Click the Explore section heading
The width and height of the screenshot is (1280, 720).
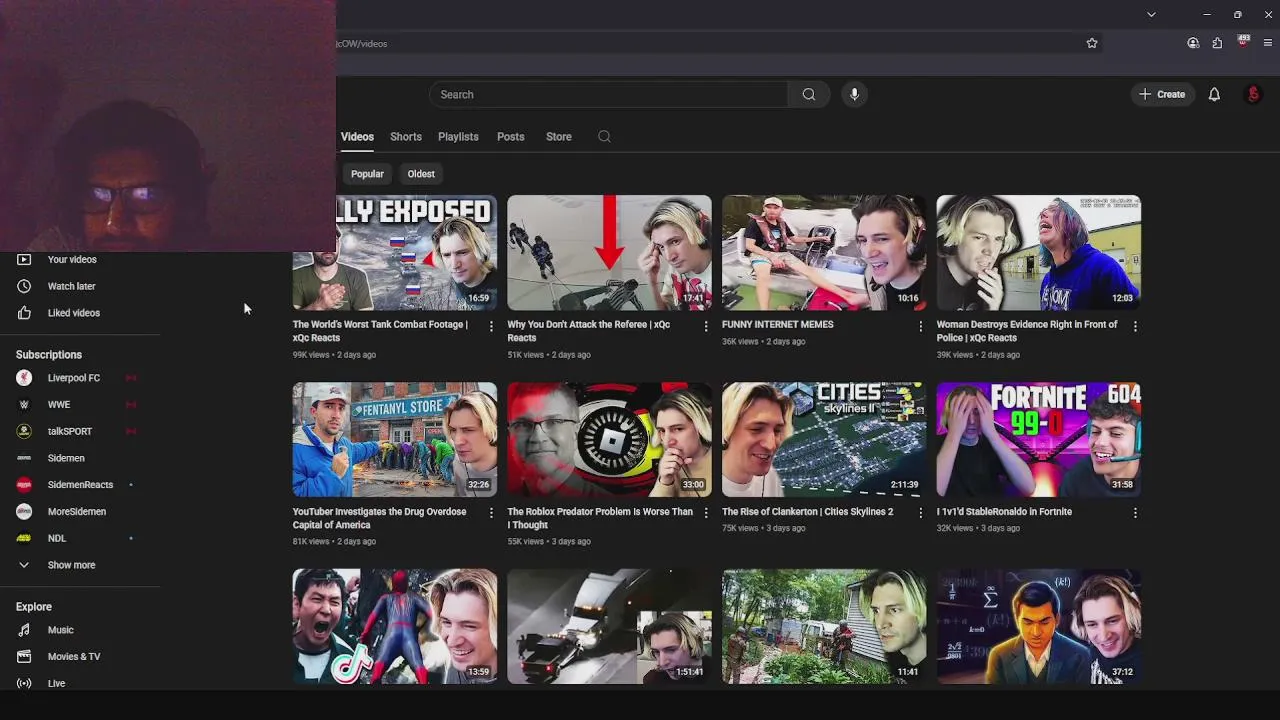pyautogui.click(x=34, y=607)
